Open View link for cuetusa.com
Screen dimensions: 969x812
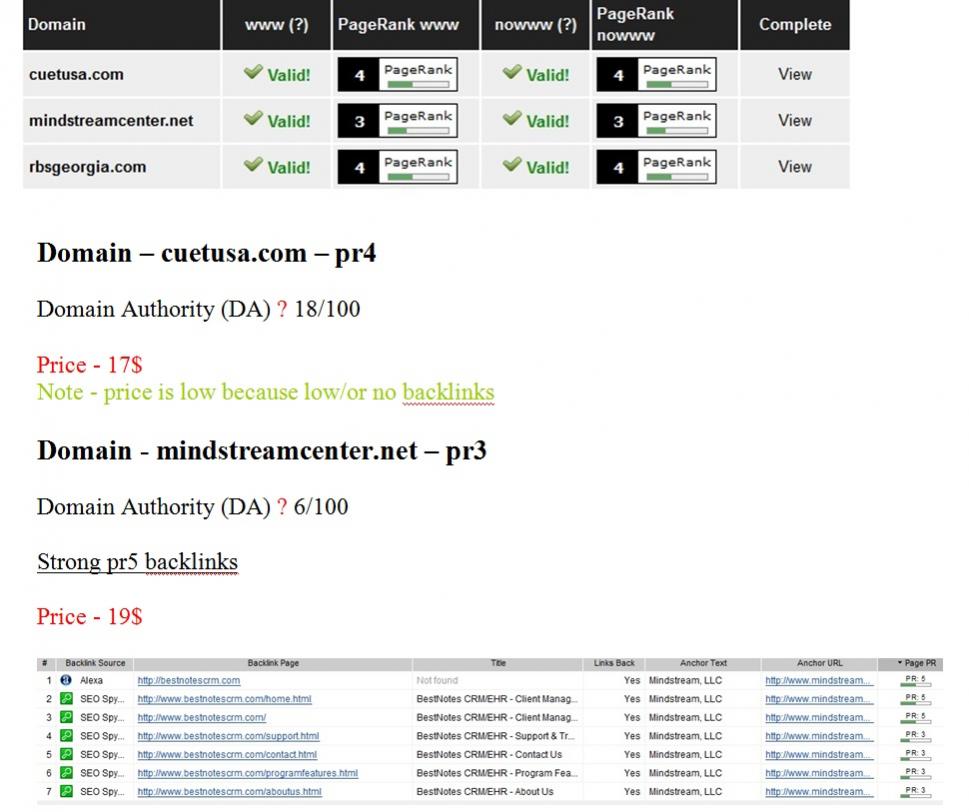795,74
